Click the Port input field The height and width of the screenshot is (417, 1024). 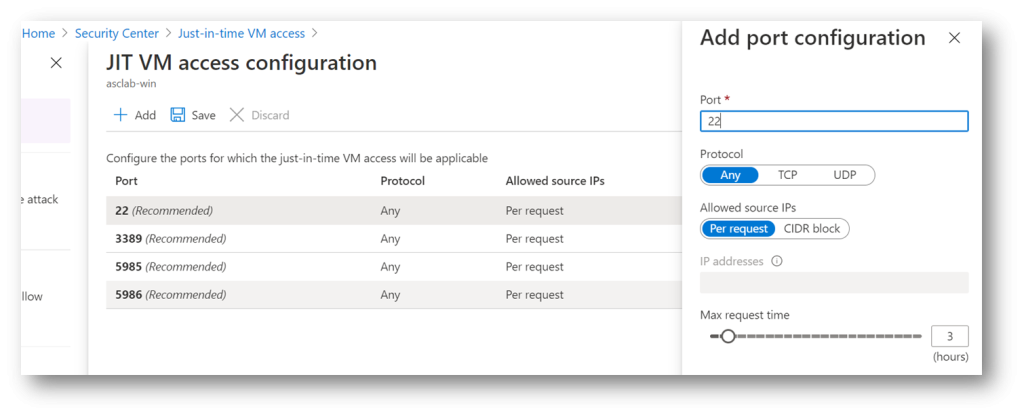(x=834, y=121)
